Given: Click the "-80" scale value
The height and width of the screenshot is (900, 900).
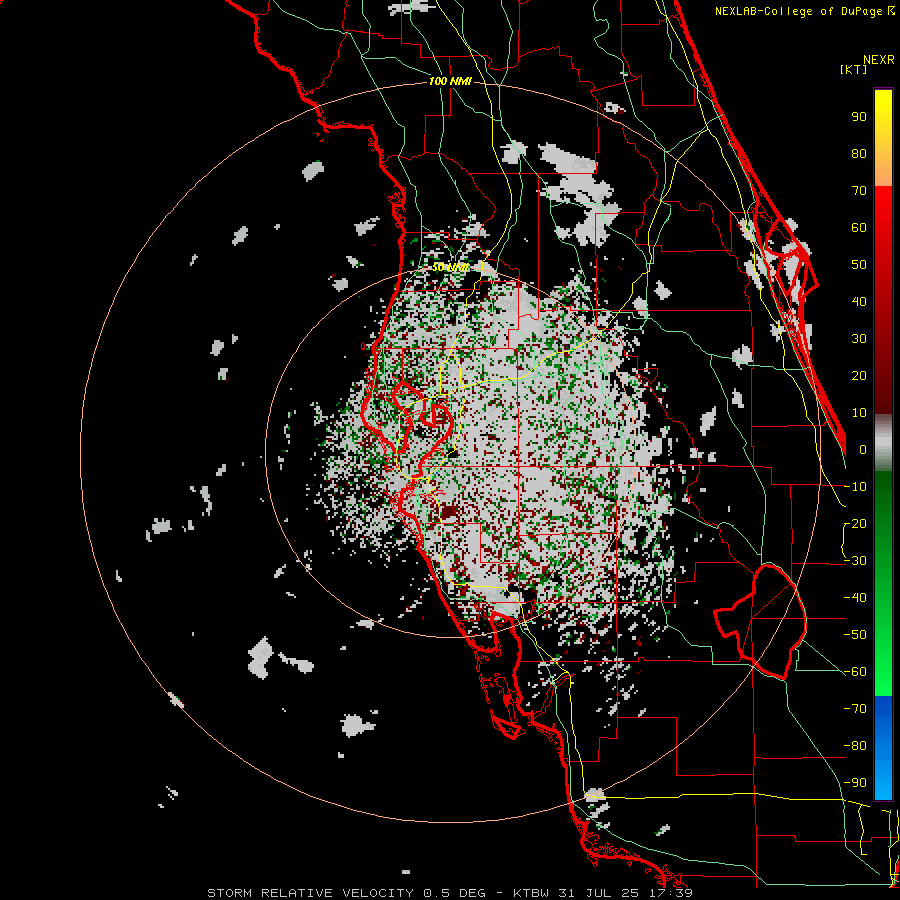Looking at the screenshot, I should click(x=855, y=746).
